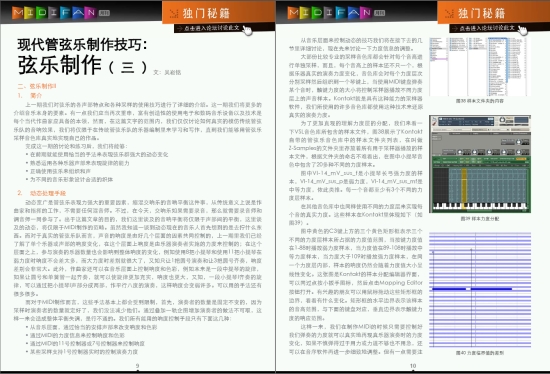Click the dark blue note bar in piano roll
Screen dimensions: 550x374
472,289
